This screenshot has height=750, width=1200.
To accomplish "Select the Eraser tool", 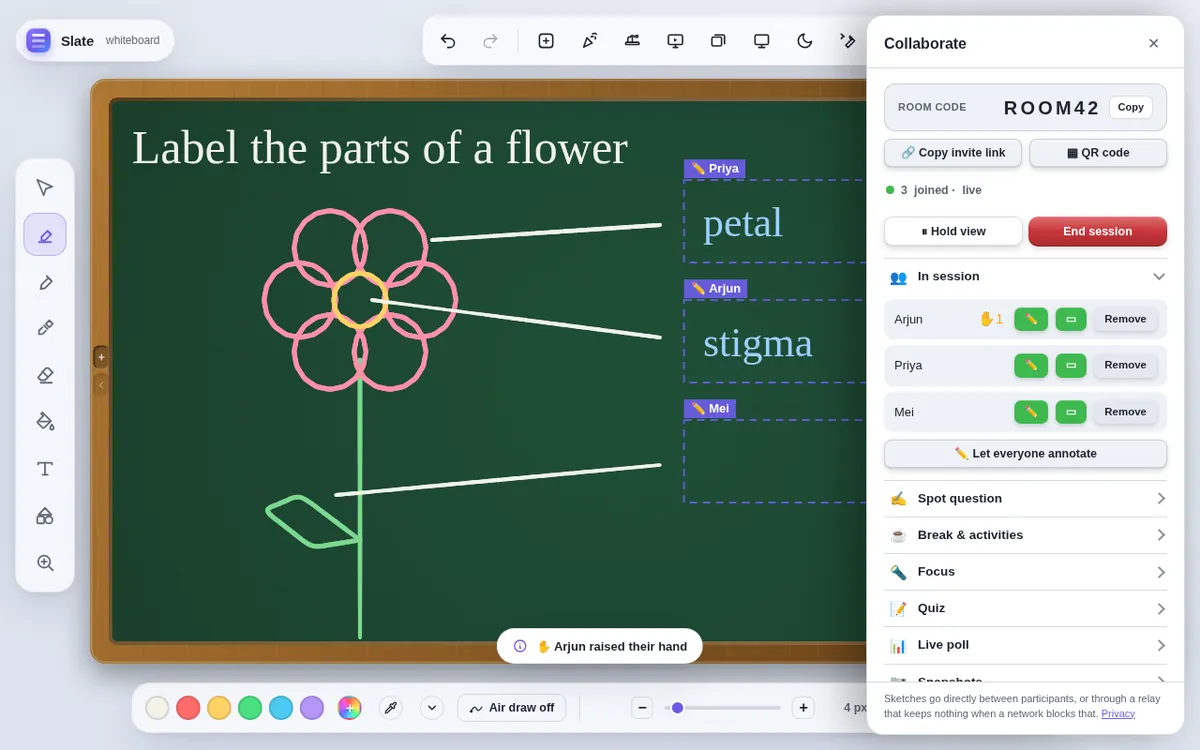I will tap(45, 375).
